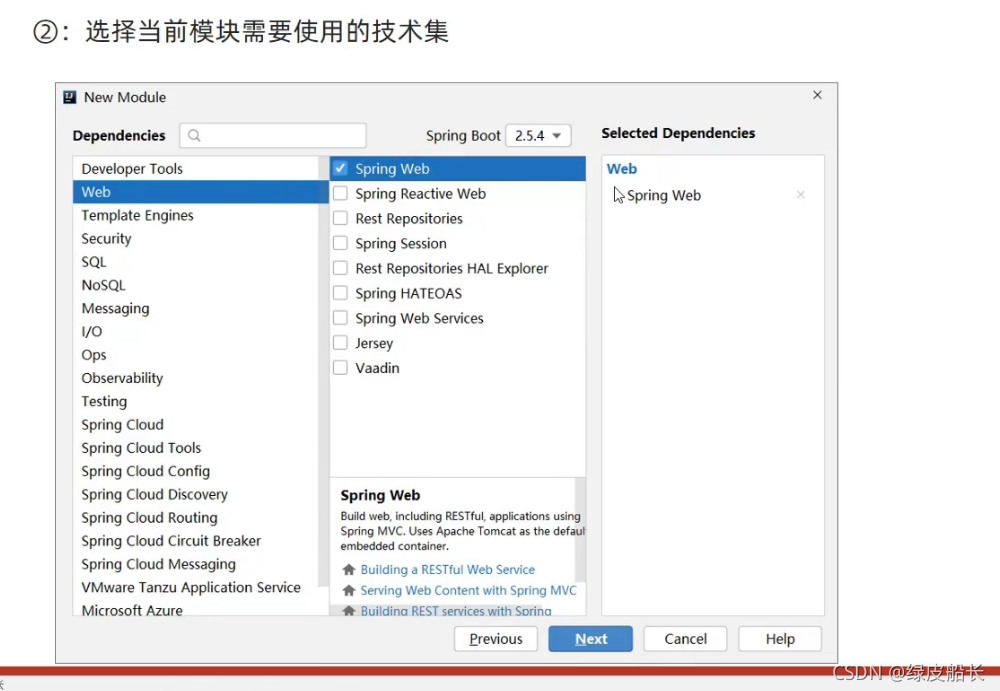The image size is (1000, 691).
Task: Choose Spring Cloud Config category
Action: tap(196, 472)
